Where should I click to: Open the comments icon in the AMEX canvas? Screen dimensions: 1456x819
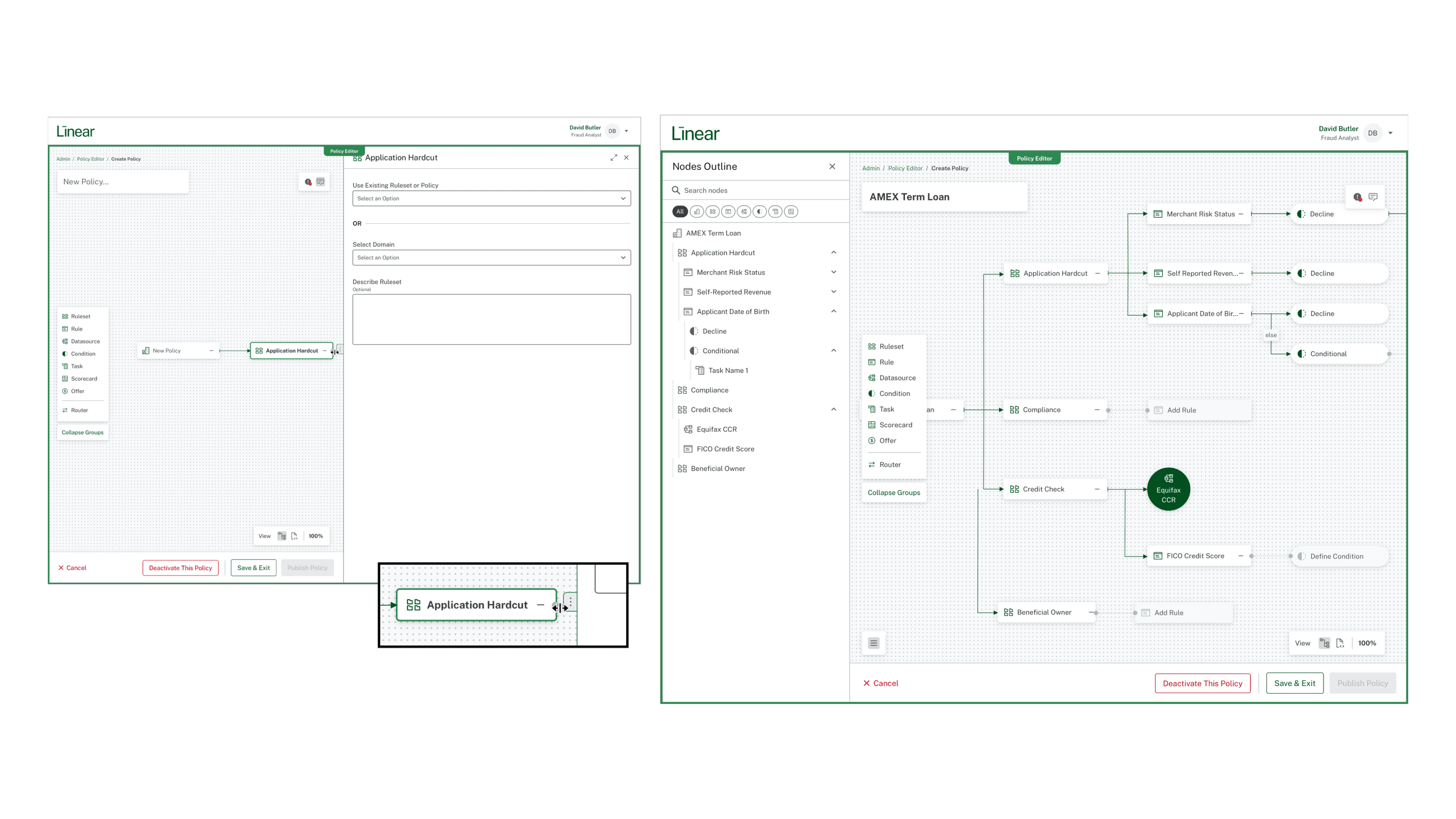pyautogui.click(x=1373, y=197)
